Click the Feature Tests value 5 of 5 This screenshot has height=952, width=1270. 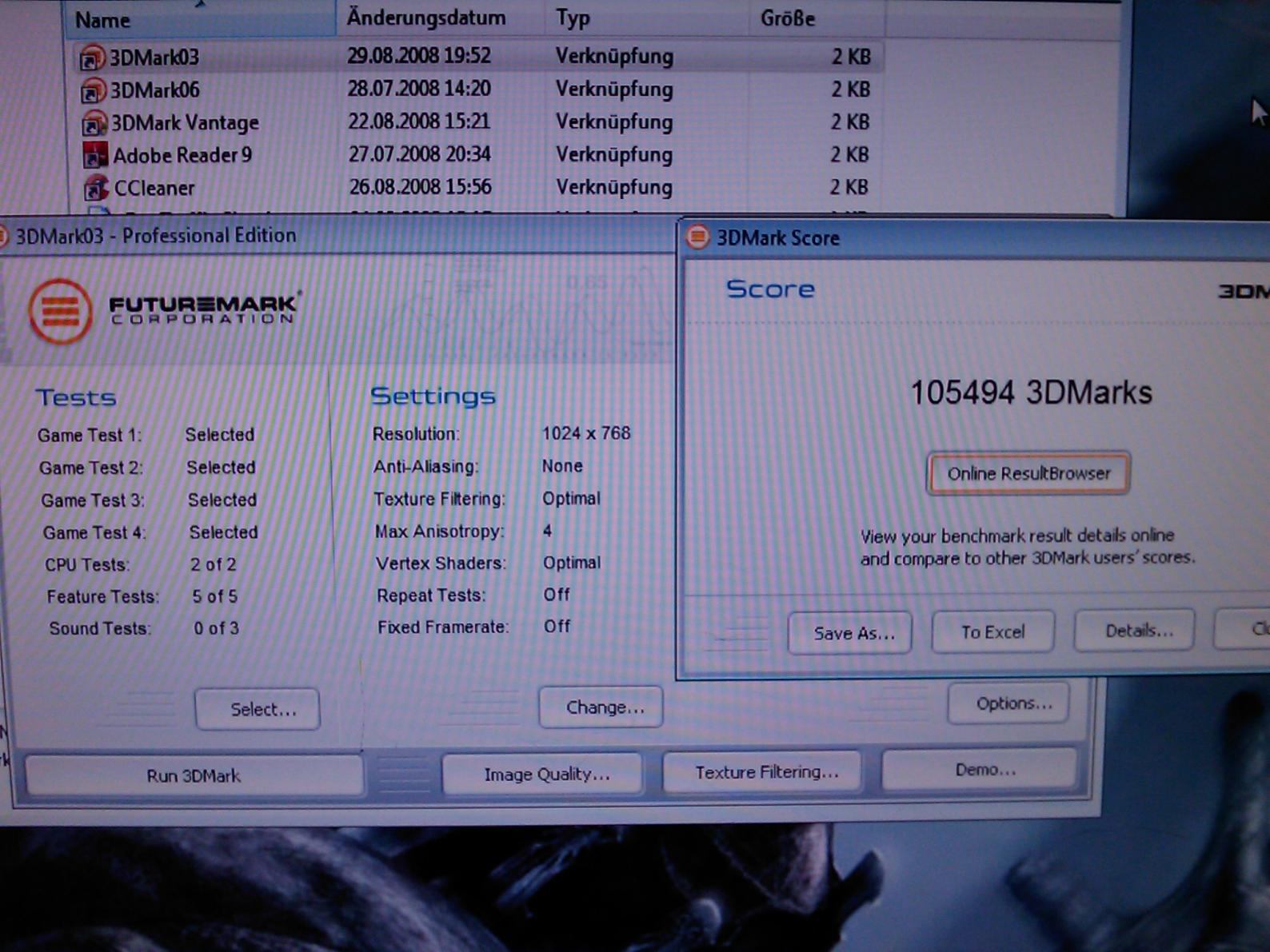214,596
